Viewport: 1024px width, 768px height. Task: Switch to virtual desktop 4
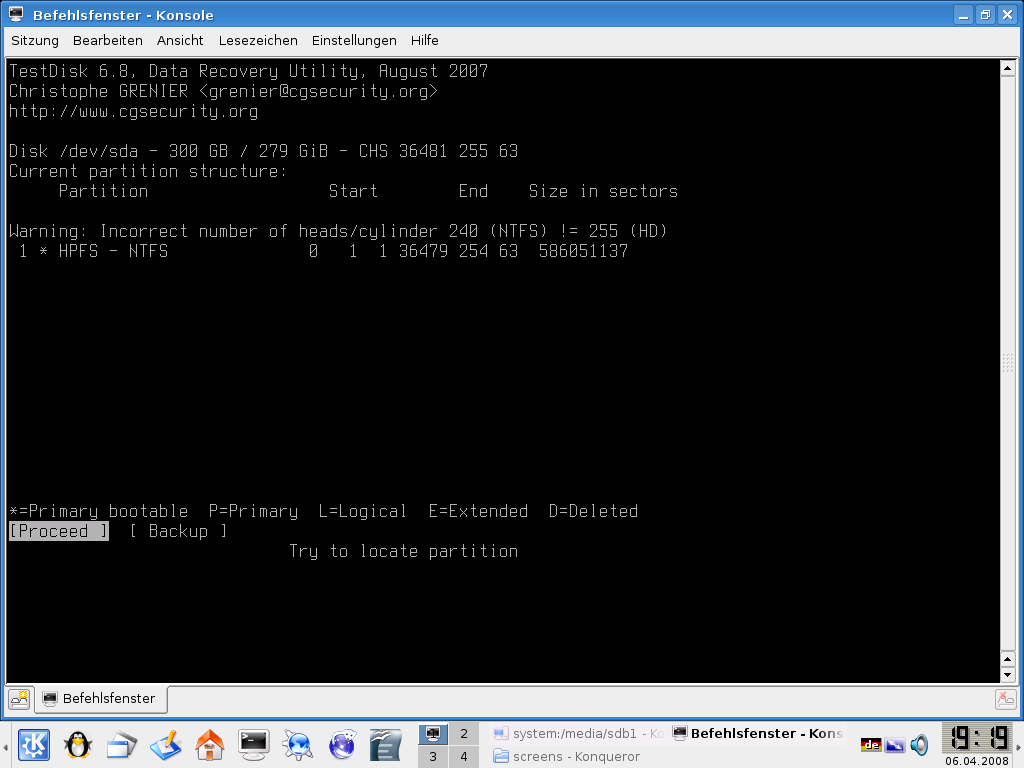[x=464, y=756]
